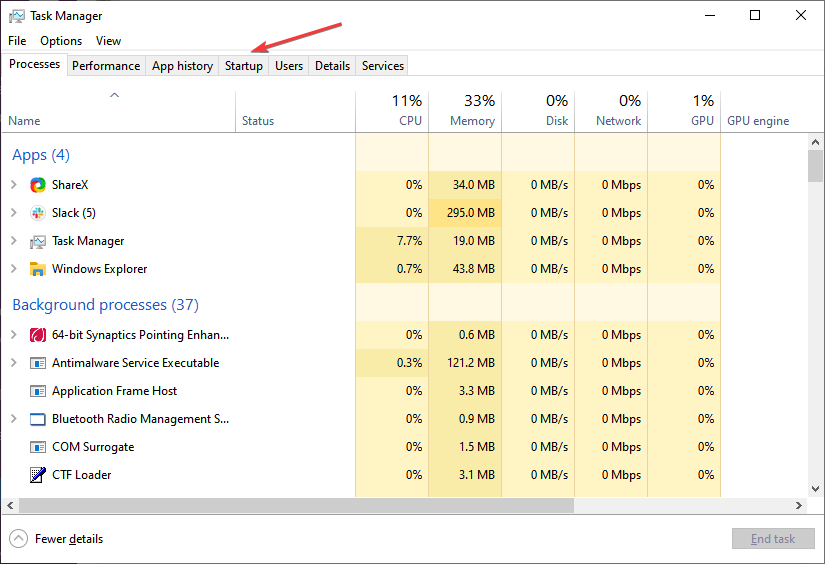Click the vertical scrollbar up arrow

click(815, 142)
